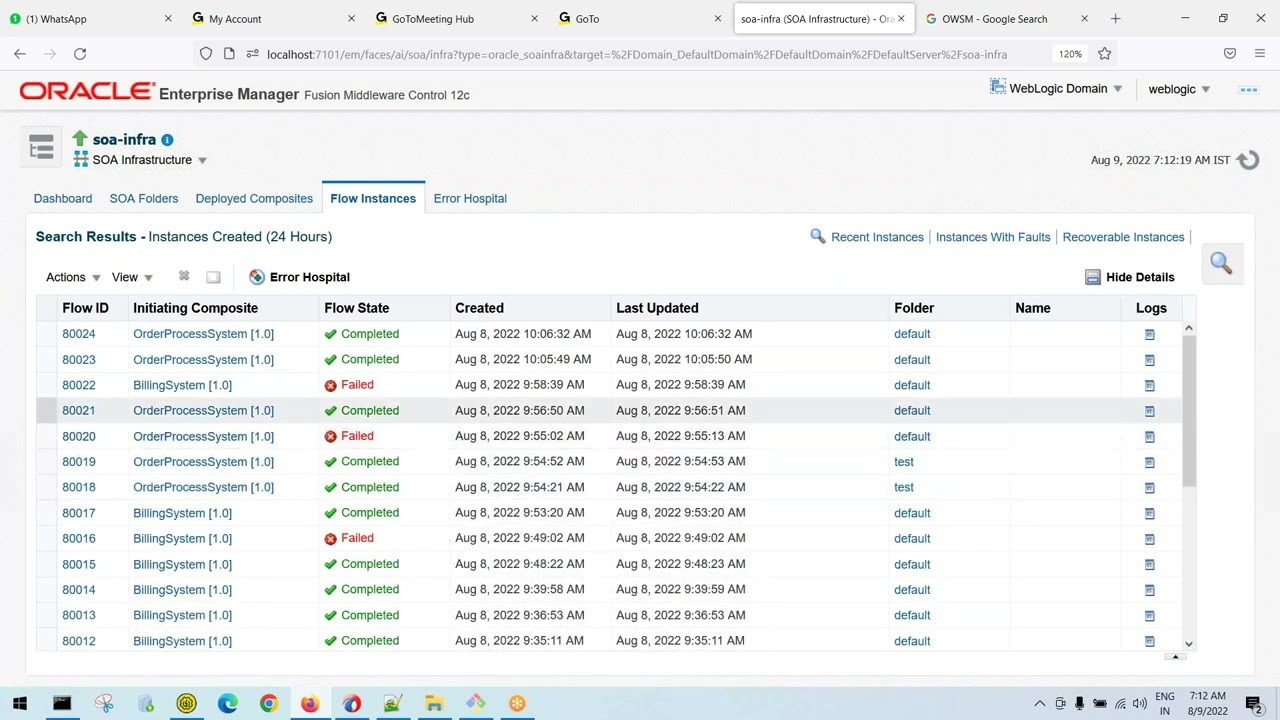Click the Completed state of flow 80012
This screenshot has height=720, width=1280.
tap(361, 641)
